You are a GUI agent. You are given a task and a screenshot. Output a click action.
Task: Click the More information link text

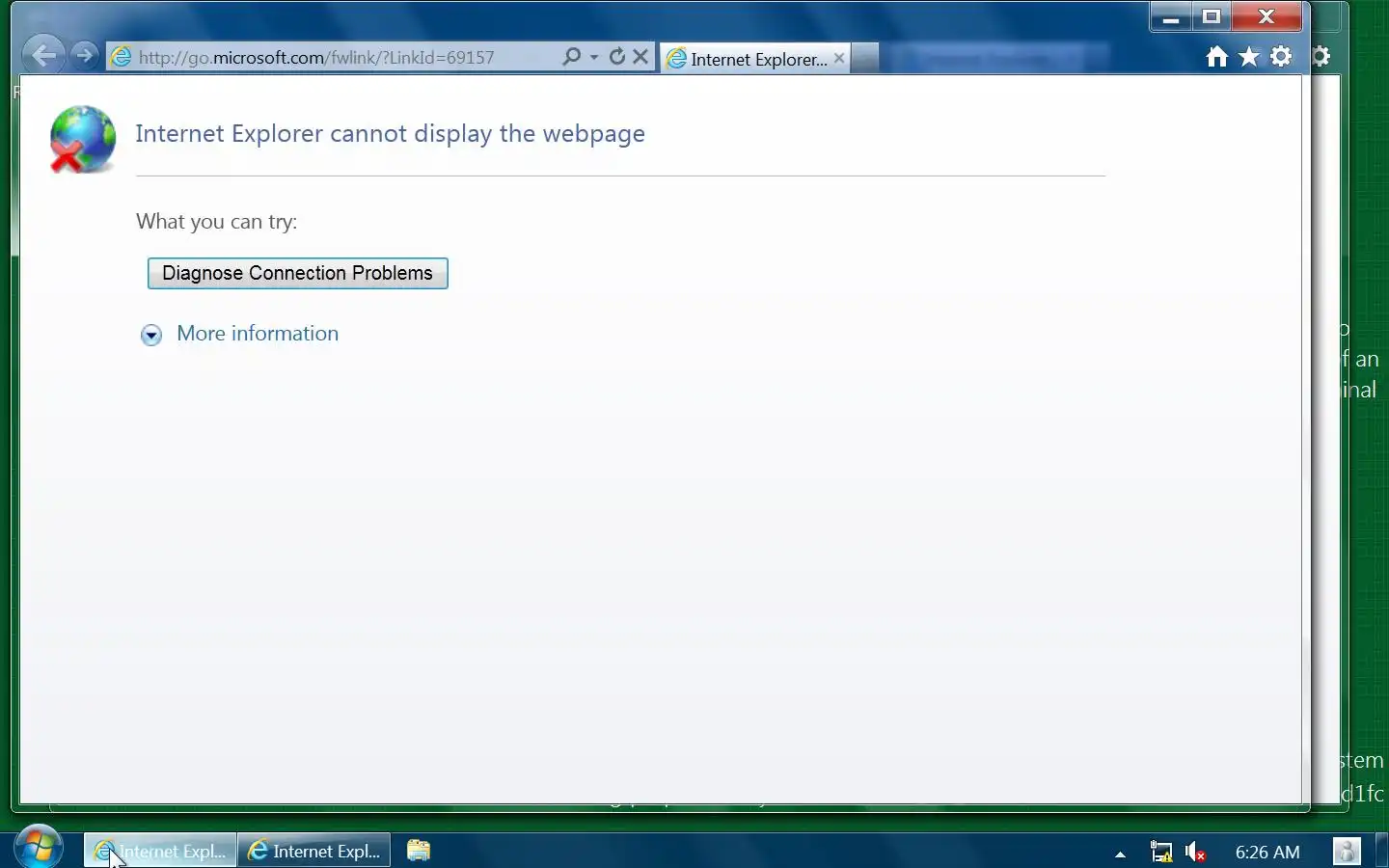point(258,334)
